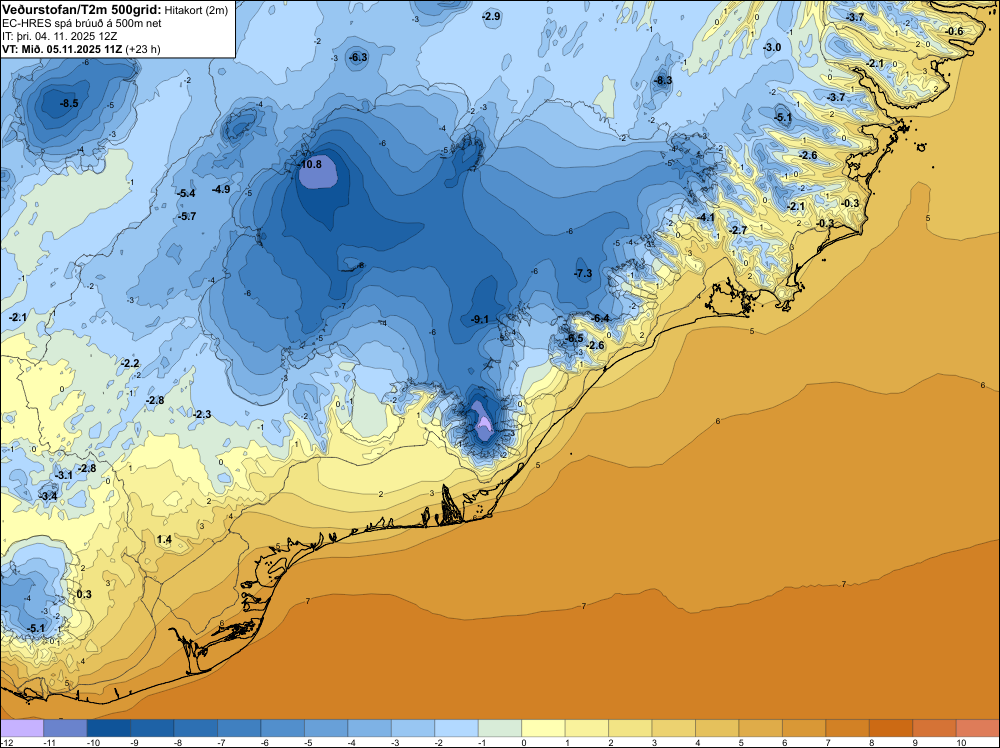Click the -5.7 temperature reading
This screenshot has height=748, width=1000.
[187, 217]
